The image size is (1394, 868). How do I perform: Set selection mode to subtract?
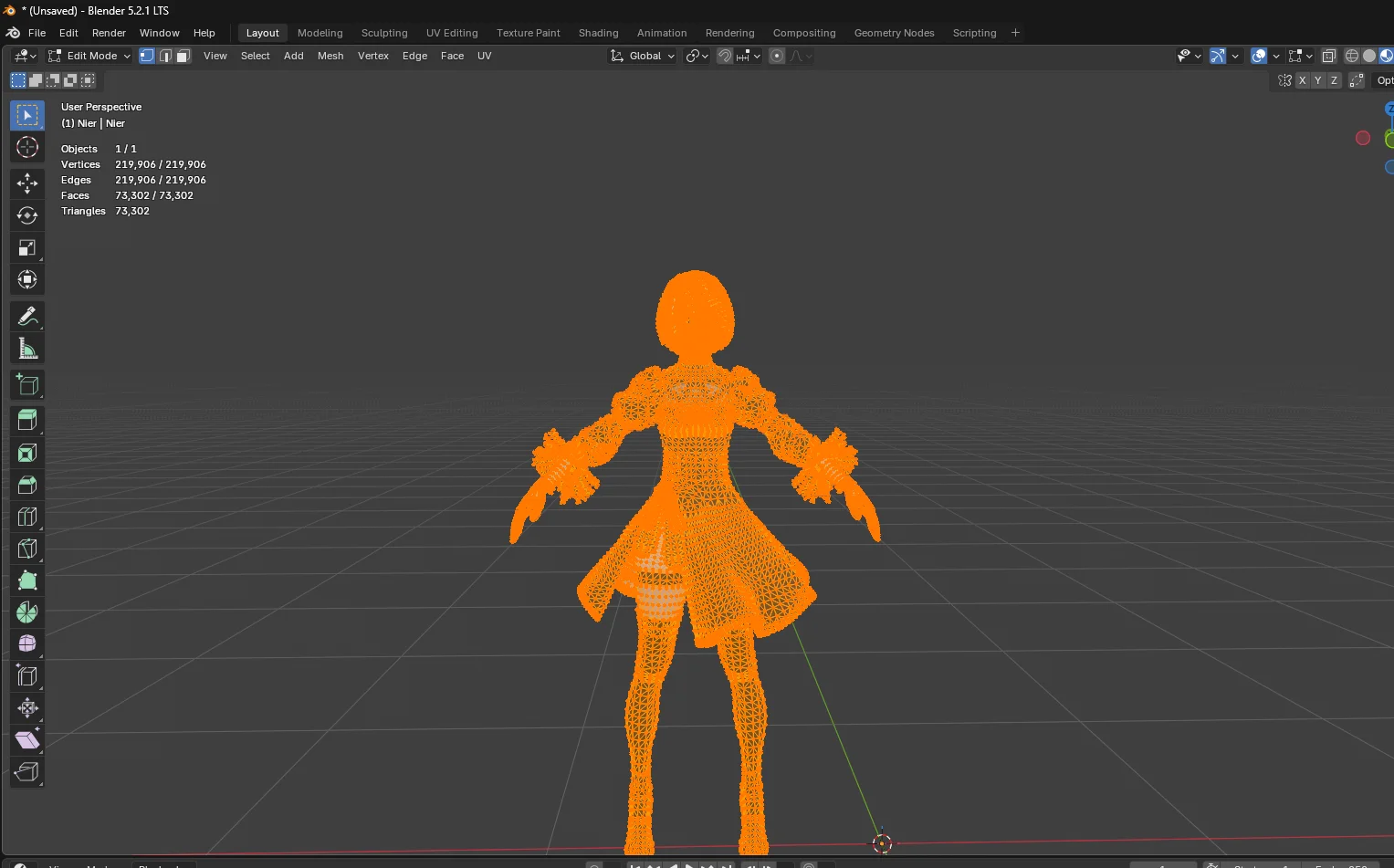click(x=53, y=80)
